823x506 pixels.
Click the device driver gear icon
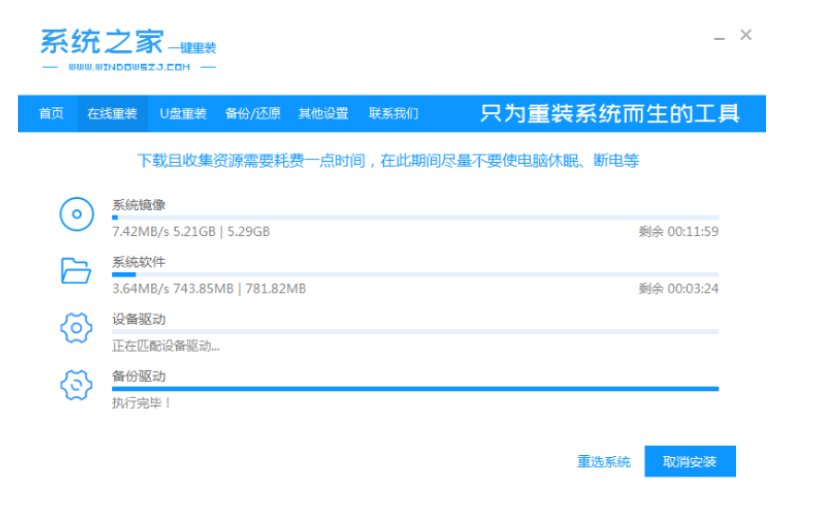76,328
